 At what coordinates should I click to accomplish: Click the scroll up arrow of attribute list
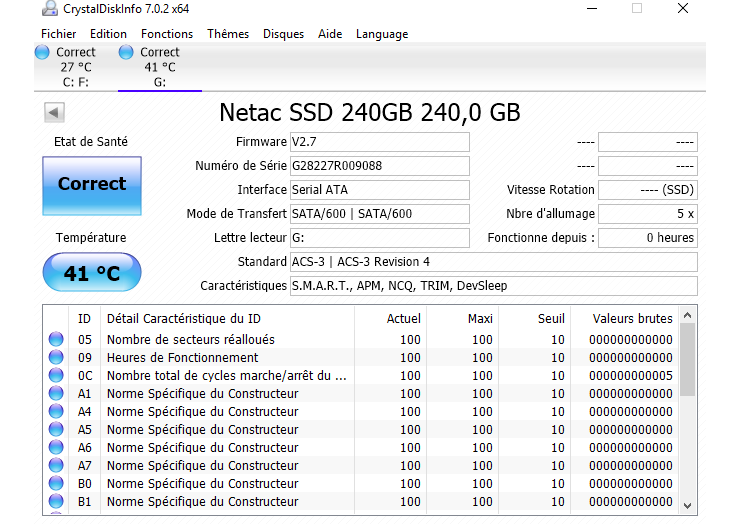point(688,315)
